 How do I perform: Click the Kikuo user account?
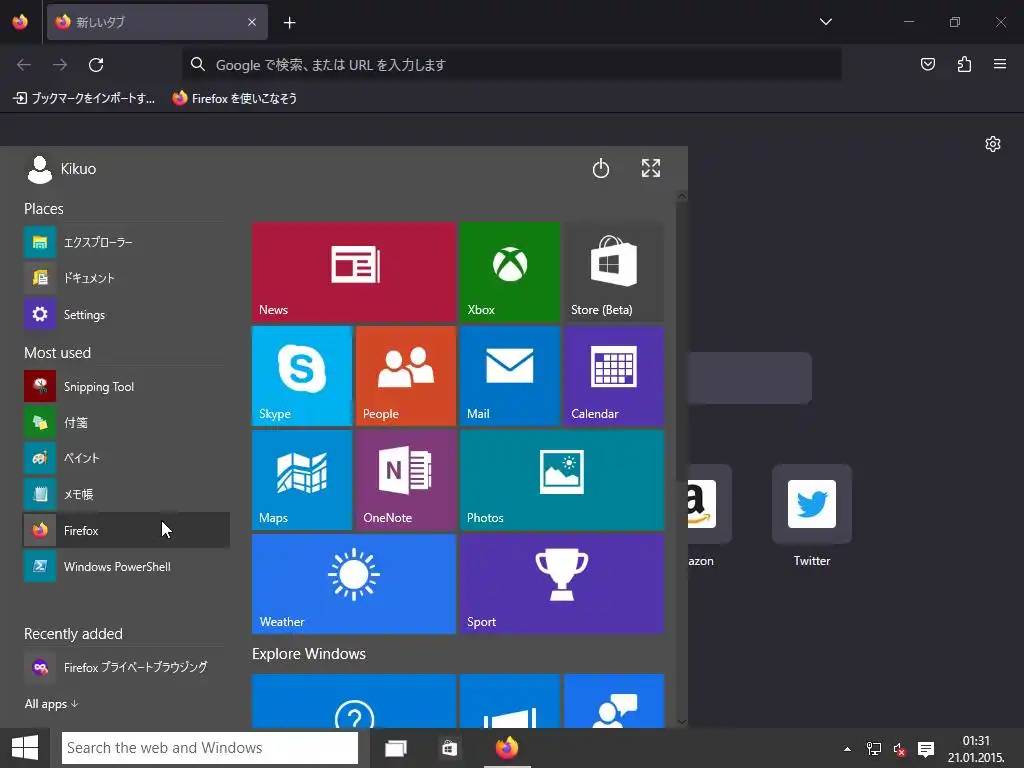[x=61, y=169]
